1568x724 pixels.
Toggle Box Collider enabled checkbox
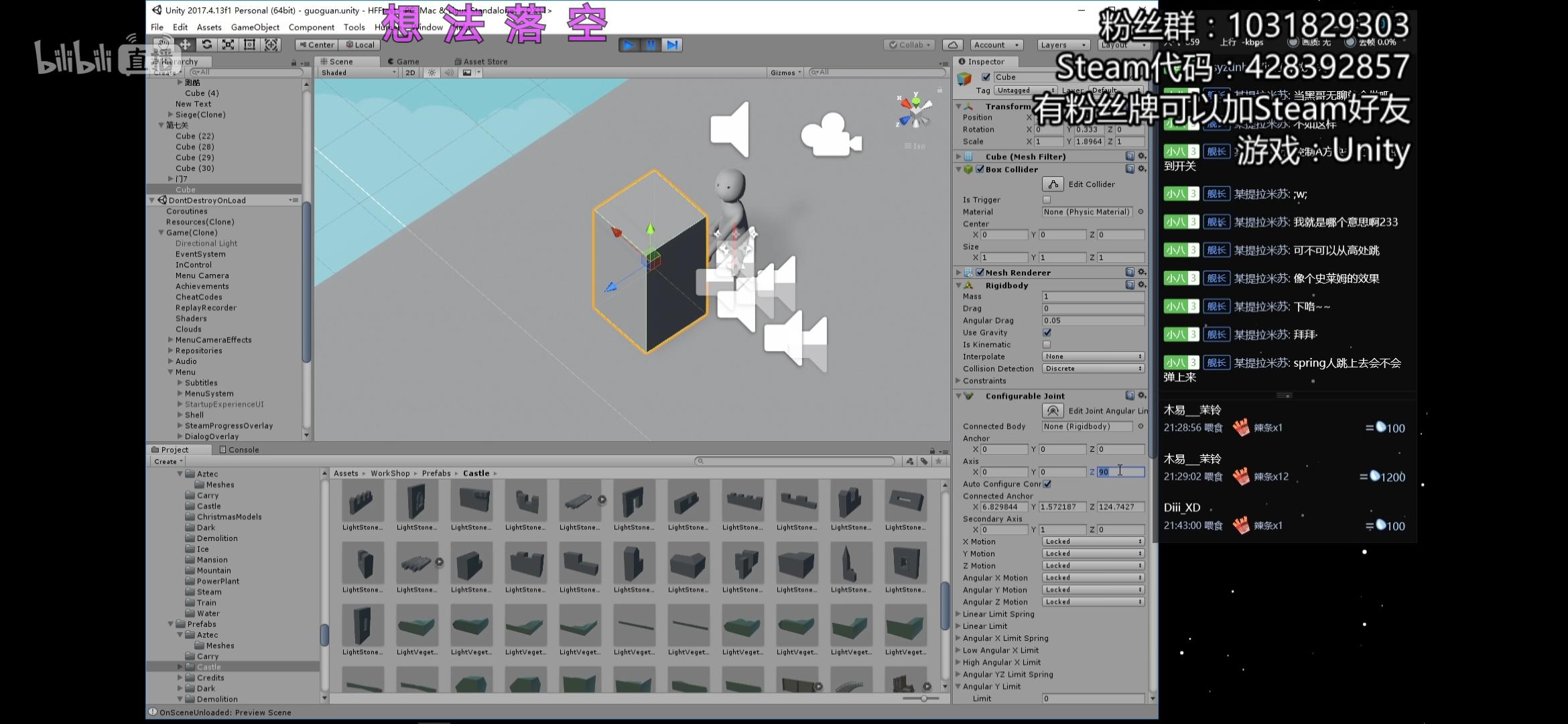tap(980, 169)
